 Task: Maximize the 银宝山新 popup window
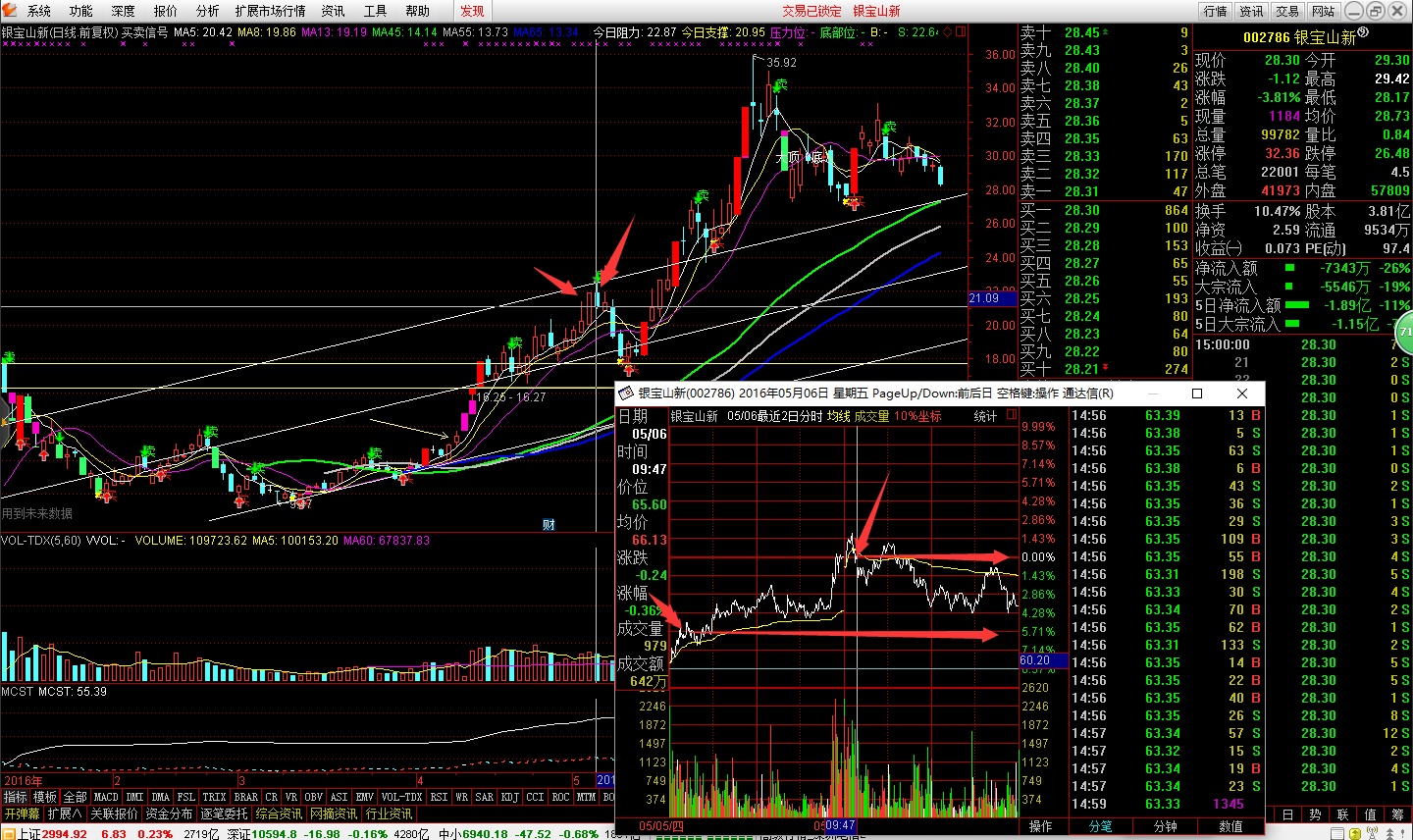1197,394
